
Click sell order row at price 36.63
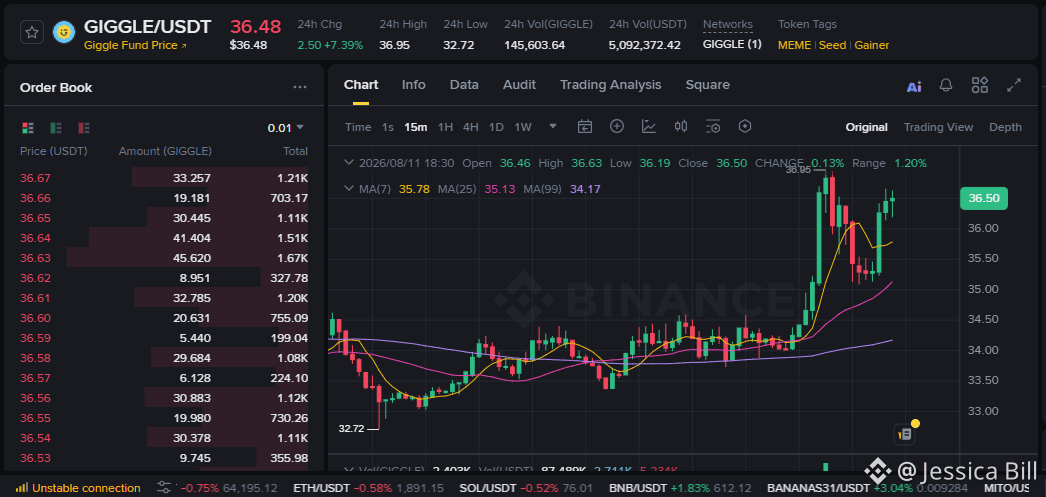pyautogui.click(x=164, y=258)
